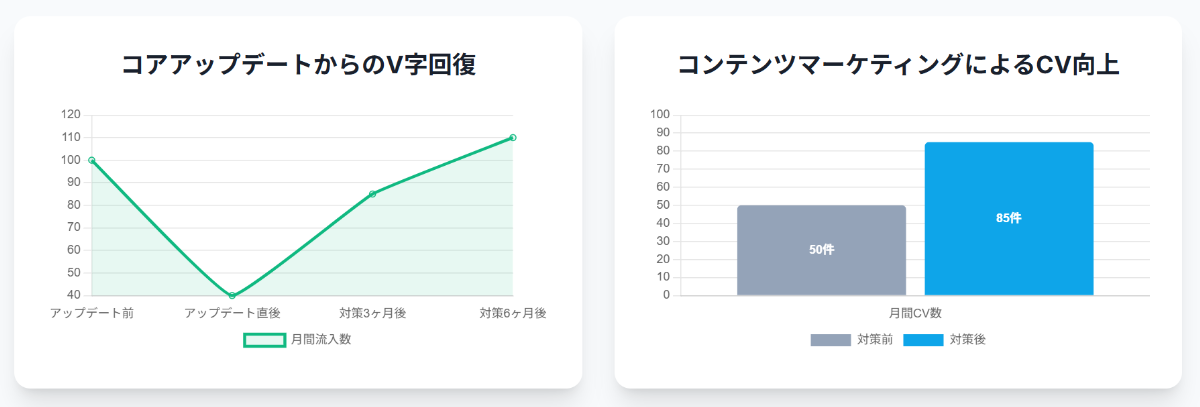Click the アップデート前 x-axis label
The width and height of the screenshot is (1200, 407).
[92, 313]
